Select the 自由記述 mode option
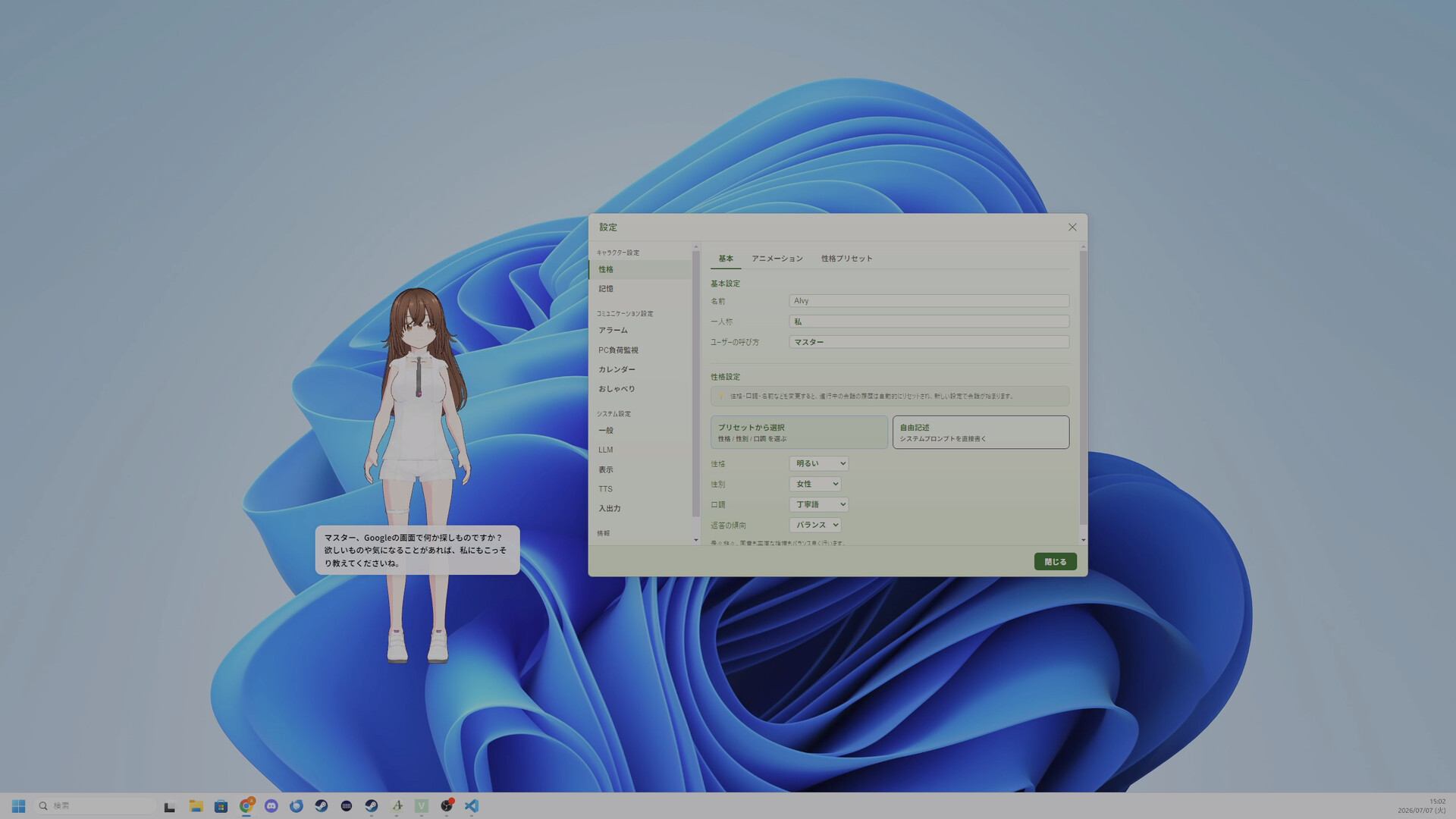Image resolution: width=1456 pixels, height=819 pixels. (x=981, y=432)
